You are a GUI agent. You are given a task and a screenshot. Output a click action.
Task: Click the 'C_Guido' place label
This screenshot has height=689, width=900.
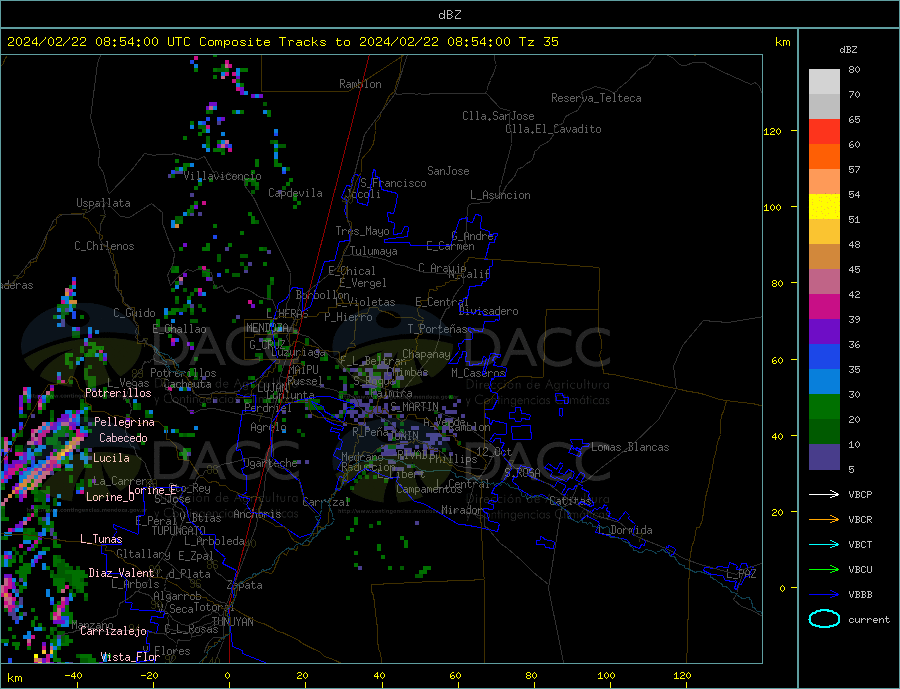tap(134, 313)
